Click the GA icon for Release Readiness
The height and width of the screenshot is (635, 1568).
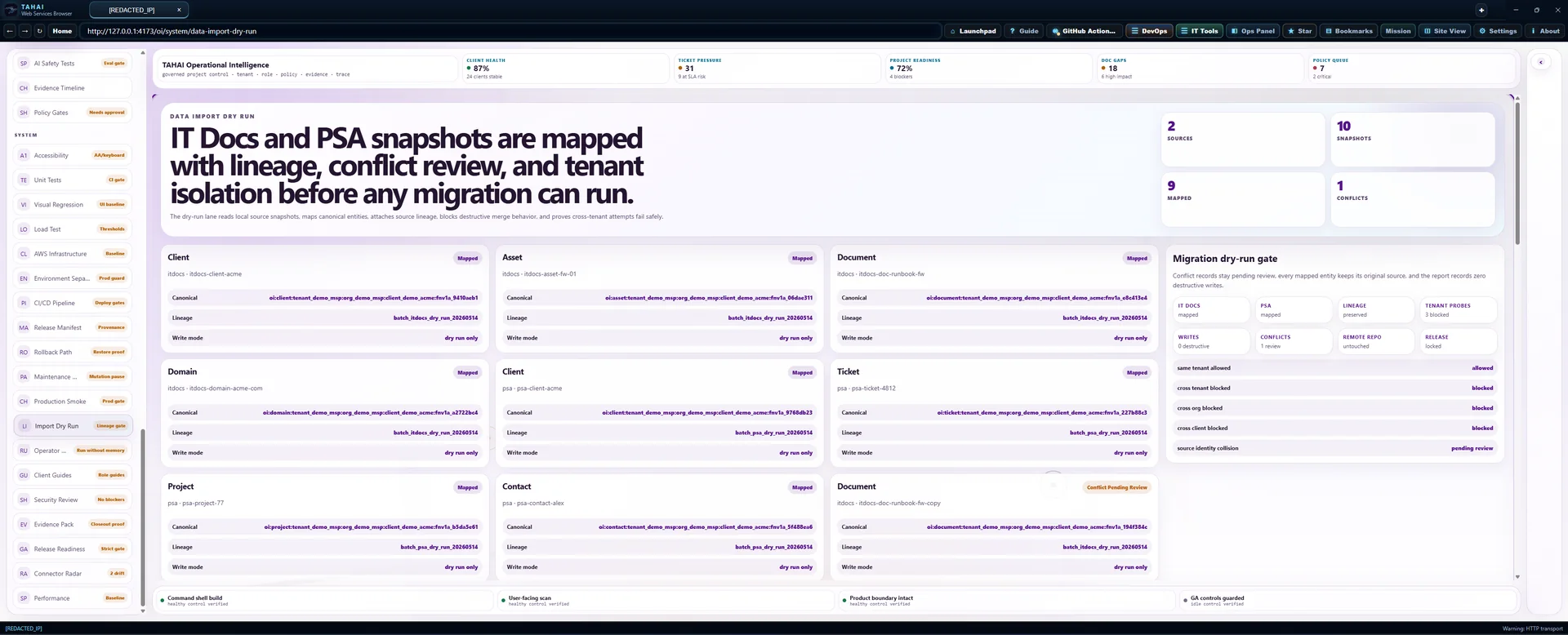[x=24, y=549]
